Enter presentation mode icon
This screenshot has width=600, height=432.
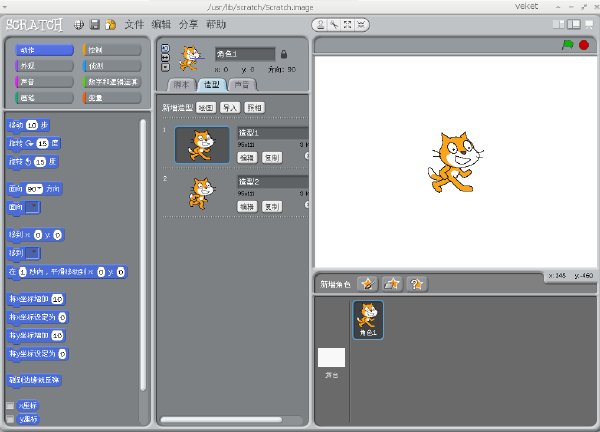click(x=589, y=24)
